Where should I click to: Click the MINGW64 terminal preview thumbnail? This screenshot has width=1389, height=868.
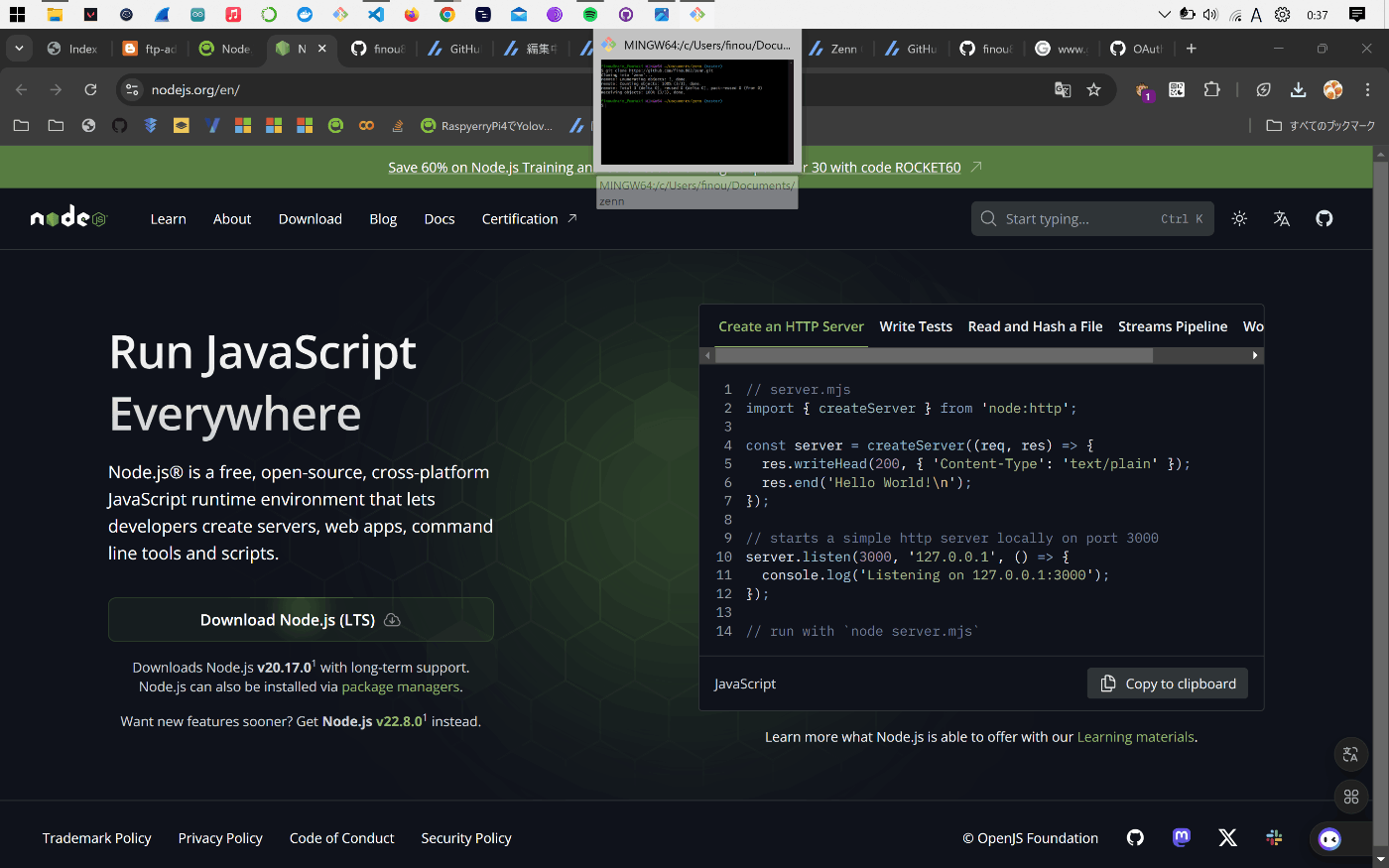[696, 111]
